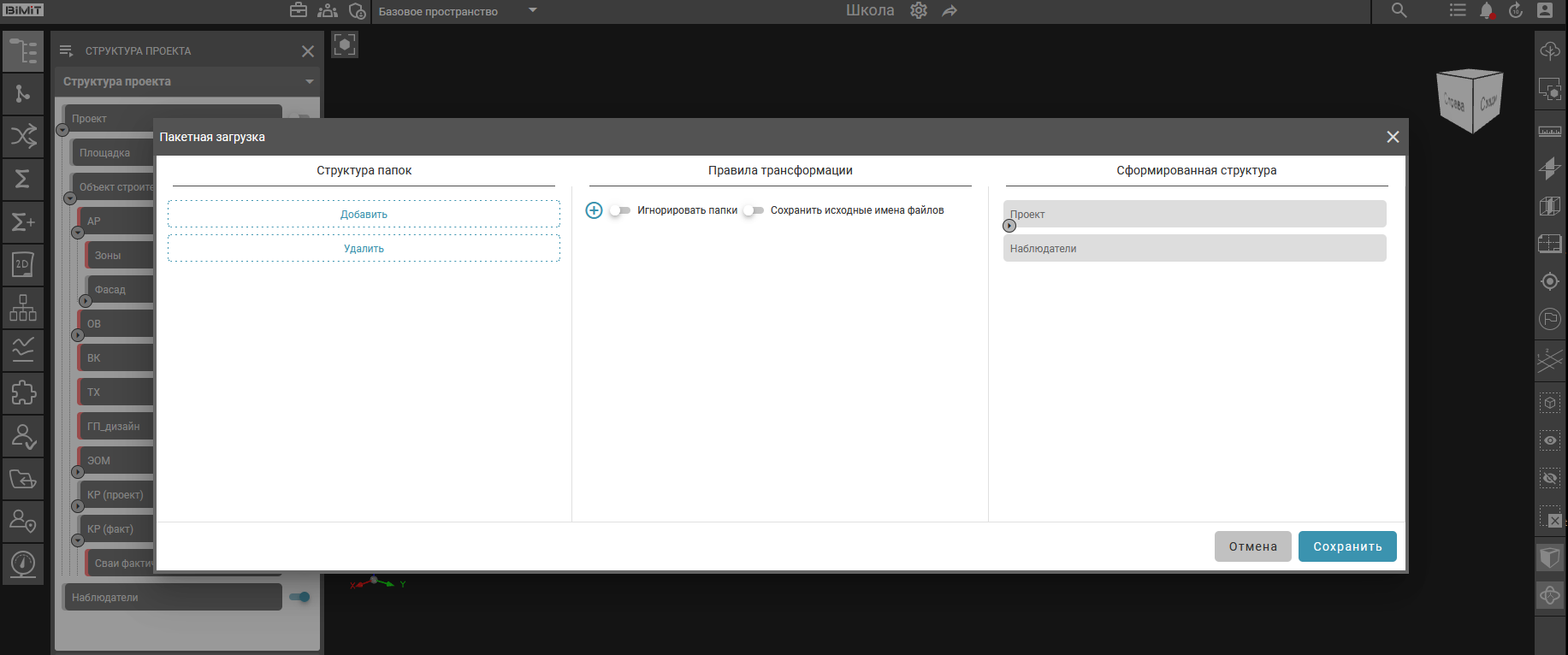Image resolution: width=1568 pixels, height=655 pixels.
Task: Click the 3D navigation view cube
Action: (1470, 100)
